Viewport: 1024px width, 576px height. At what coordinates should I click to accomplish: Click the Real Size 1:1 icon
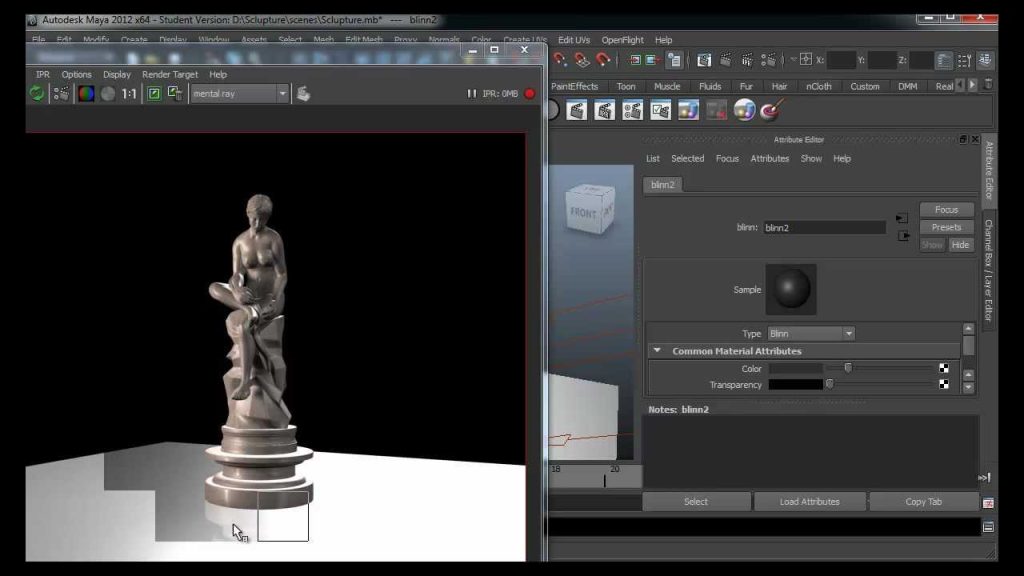(x=129, y=93)
